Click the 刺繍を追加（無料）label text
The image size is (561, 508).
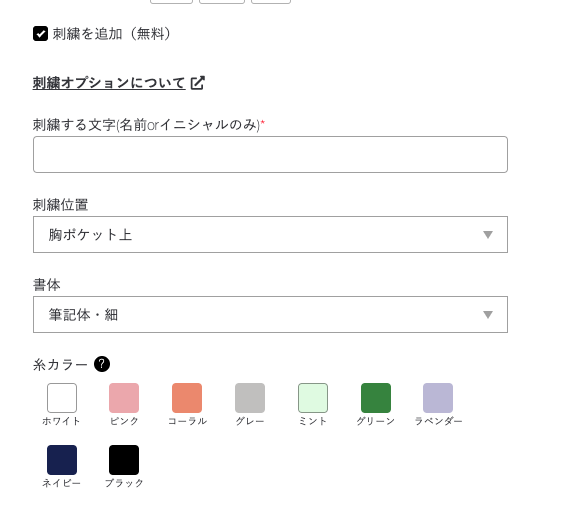(x=112, y=34)
